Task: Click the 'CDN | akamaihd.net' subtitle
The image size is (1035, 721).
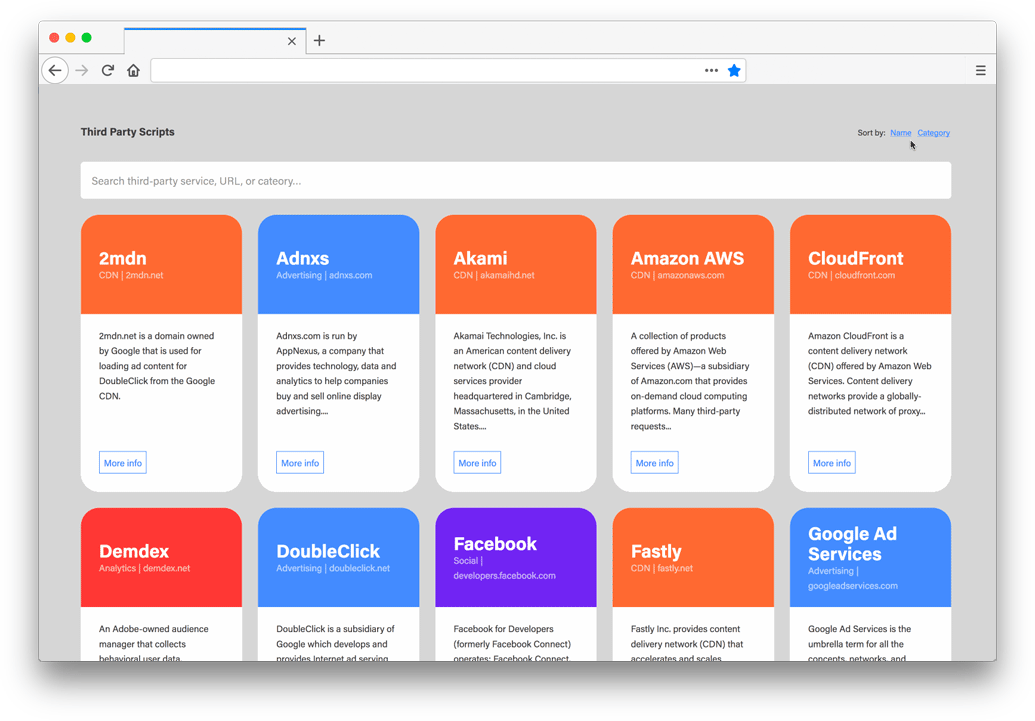Action: click(494, 275)
